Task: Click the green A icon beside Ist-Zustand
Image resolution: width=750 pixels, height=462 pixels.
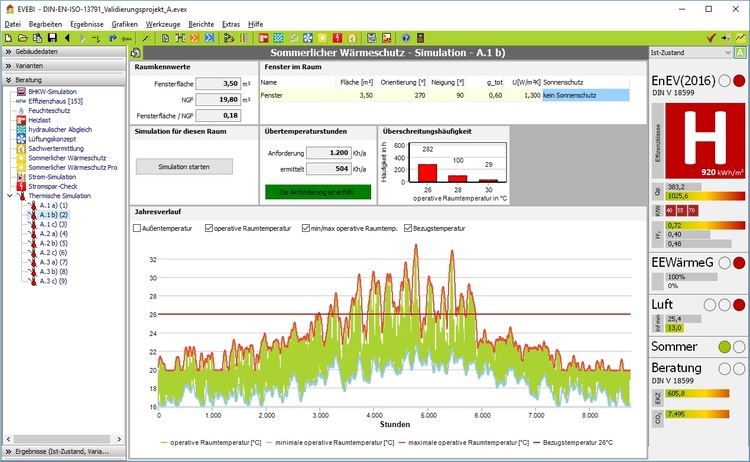Action: pyautogui.click(x=740, y=53)
